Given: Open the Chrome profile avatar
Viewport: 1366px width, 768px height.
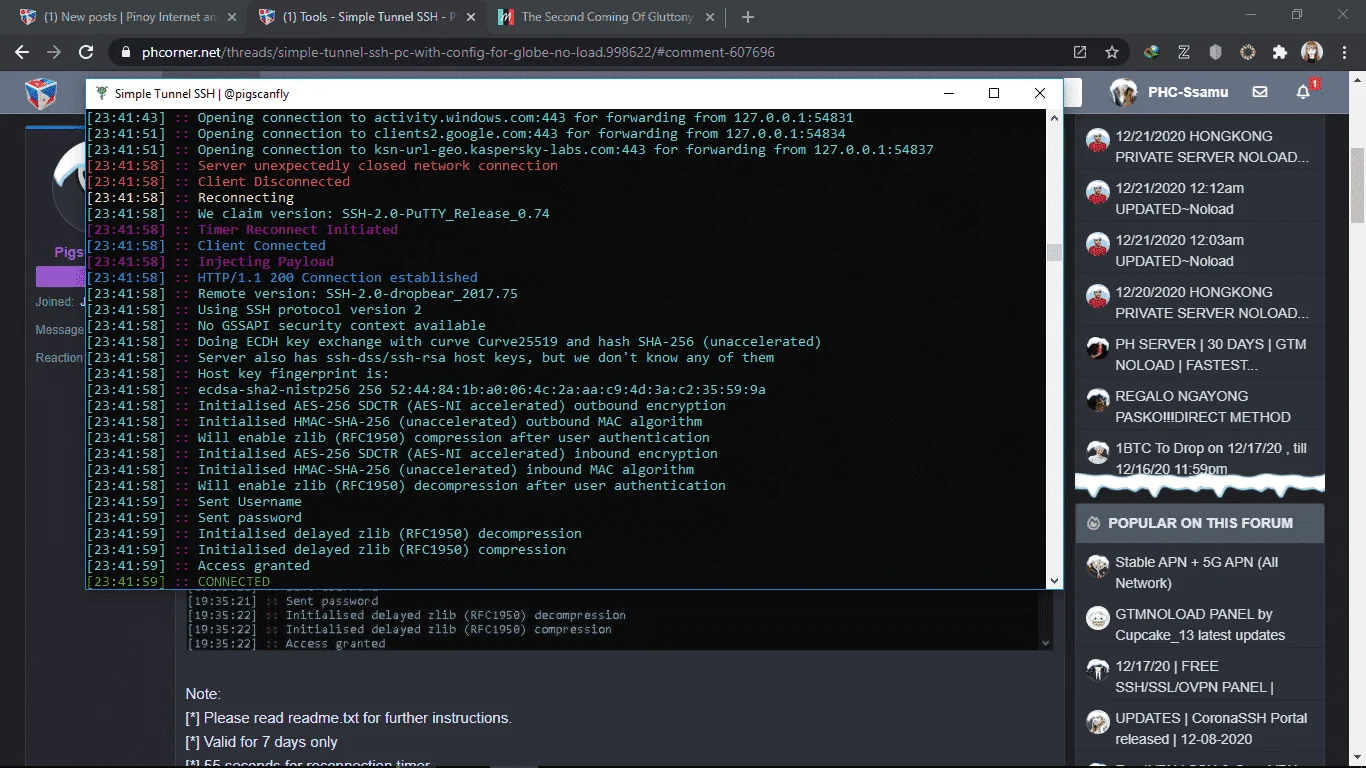Looking at the screenshot, I should tap(1312, 52).
